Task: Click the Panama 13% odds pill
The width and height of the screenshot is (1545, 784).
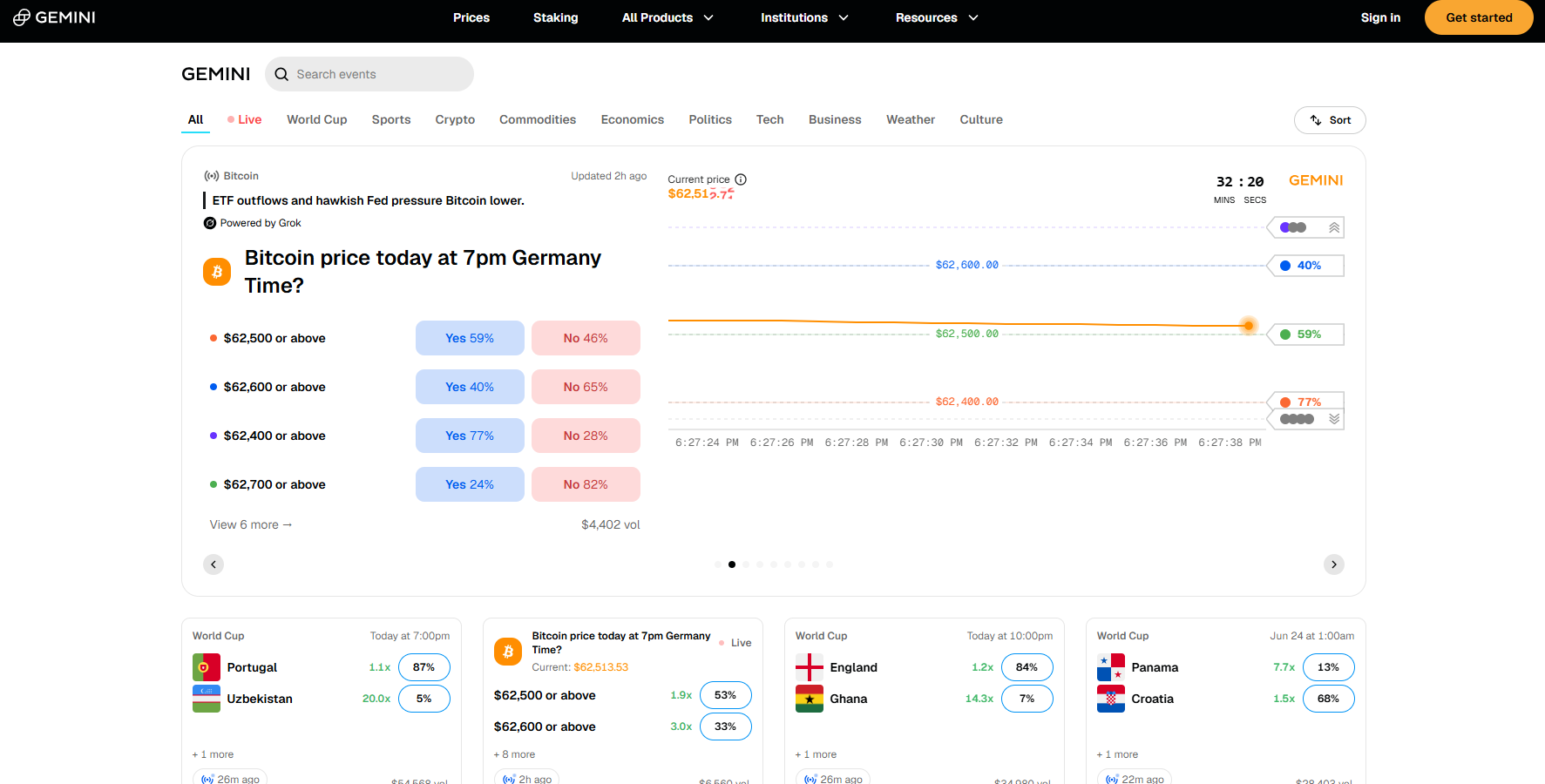Action: 1329,667
